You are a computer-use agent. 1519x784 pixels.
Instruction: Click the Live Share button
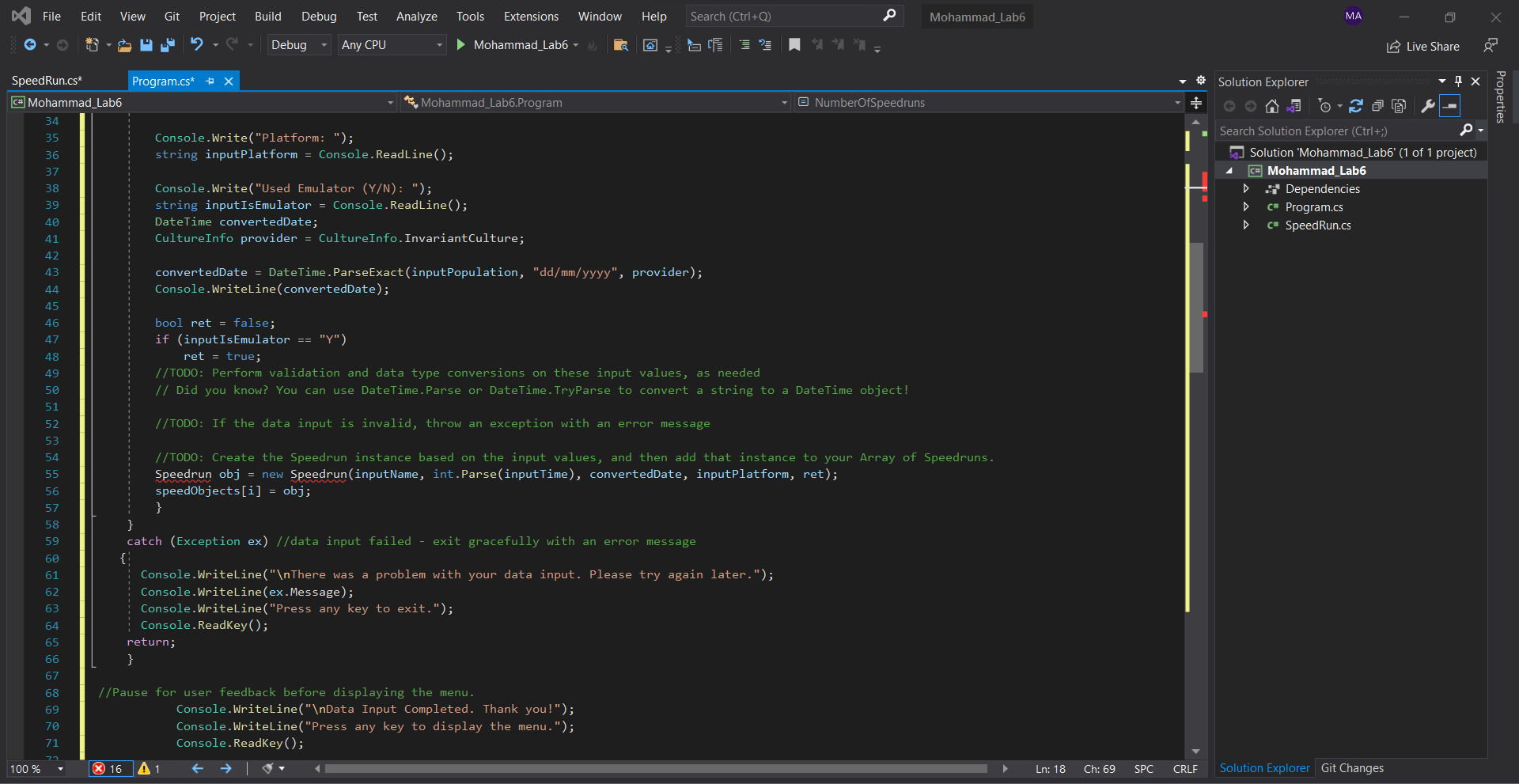click(1423, 47)
